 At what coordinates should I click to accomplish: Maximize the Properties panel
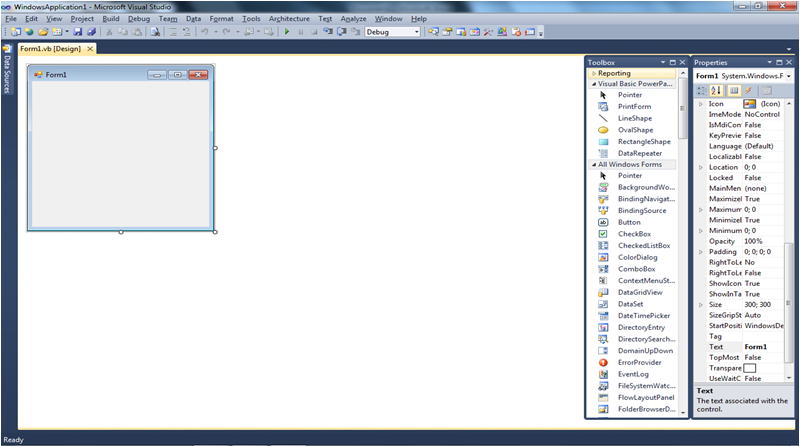pos(779,62)
